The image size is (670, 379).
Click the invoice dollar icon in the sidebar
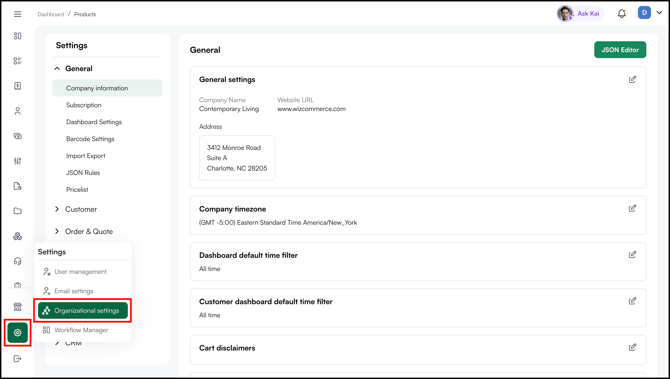(x=18, y=86)
